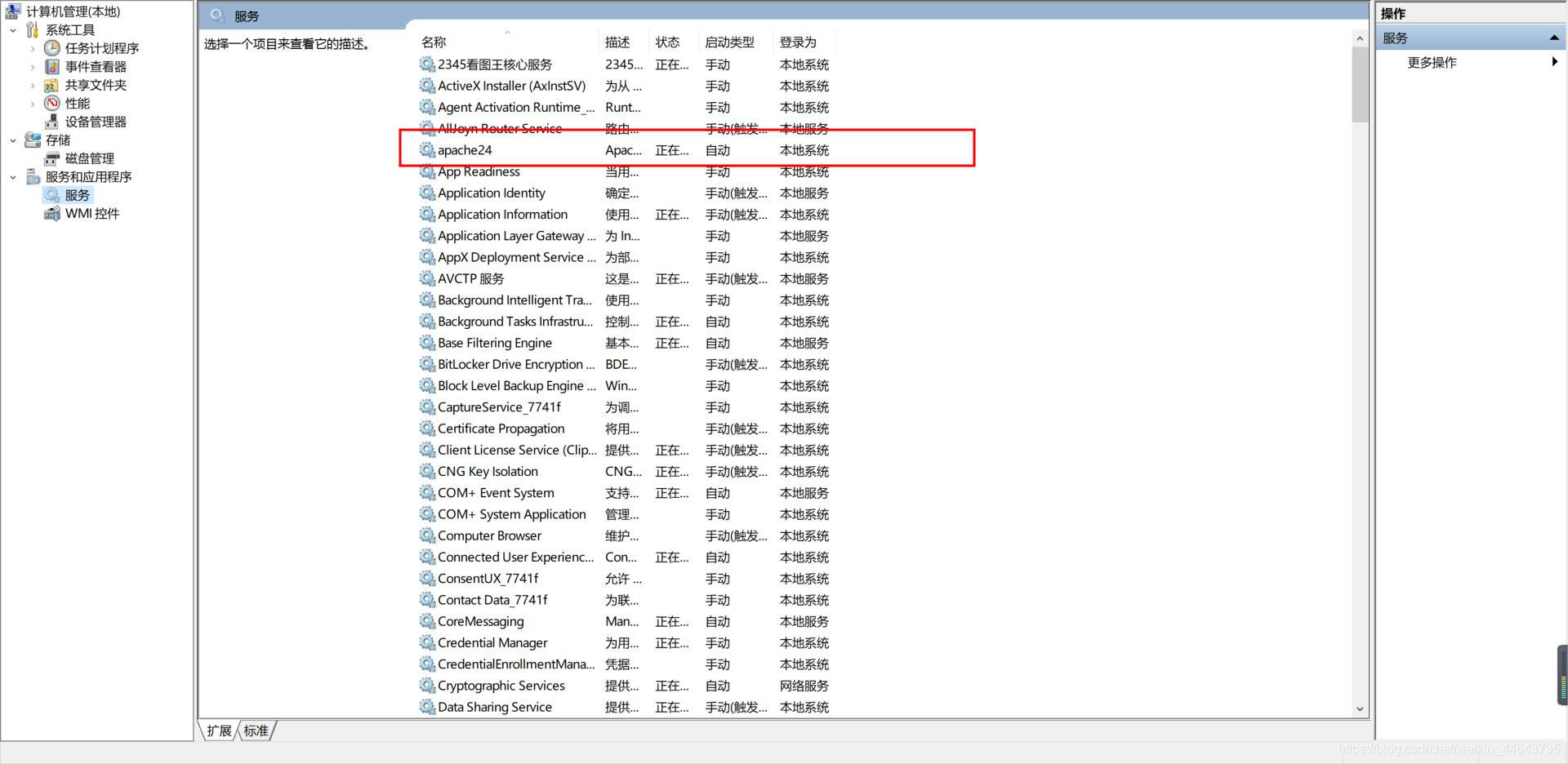Select the Connected User Experiences service row
This screenshot has width=1568, height=764.
pyautogui.click(x=626, y=557)
